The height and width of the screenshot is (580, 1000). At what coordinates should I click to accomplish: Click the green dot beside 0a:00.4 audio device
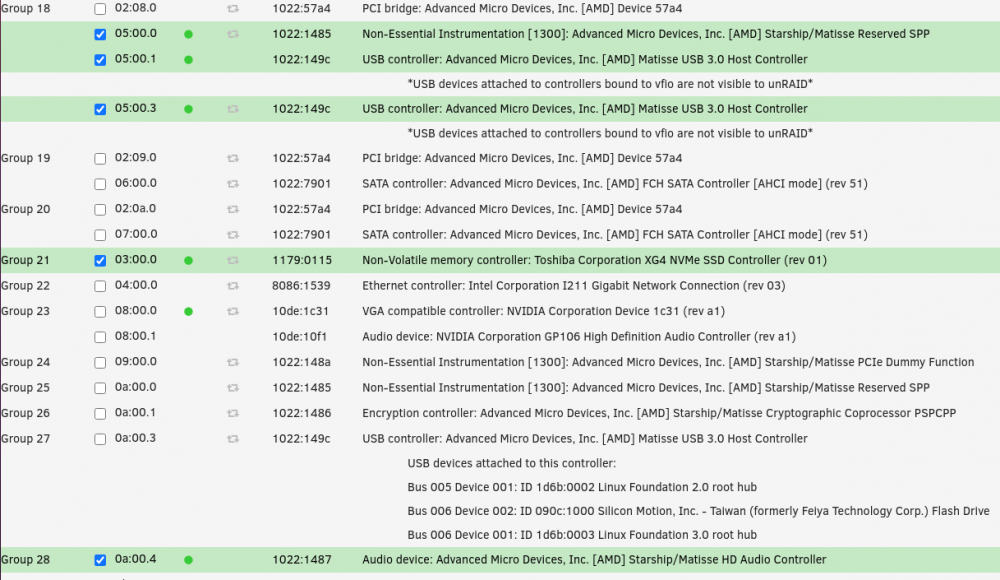(188, 560)
